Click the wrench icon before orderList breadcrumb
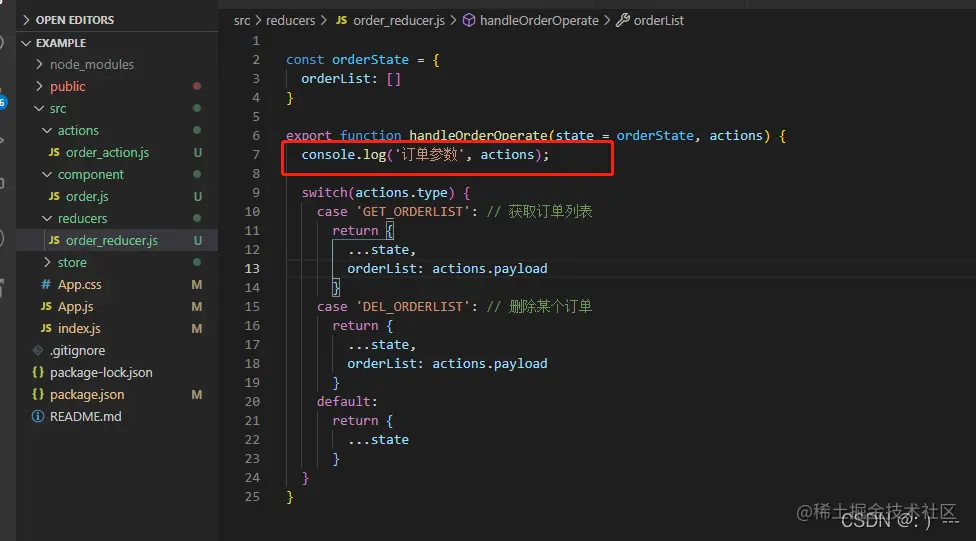 tap(622, 21)
